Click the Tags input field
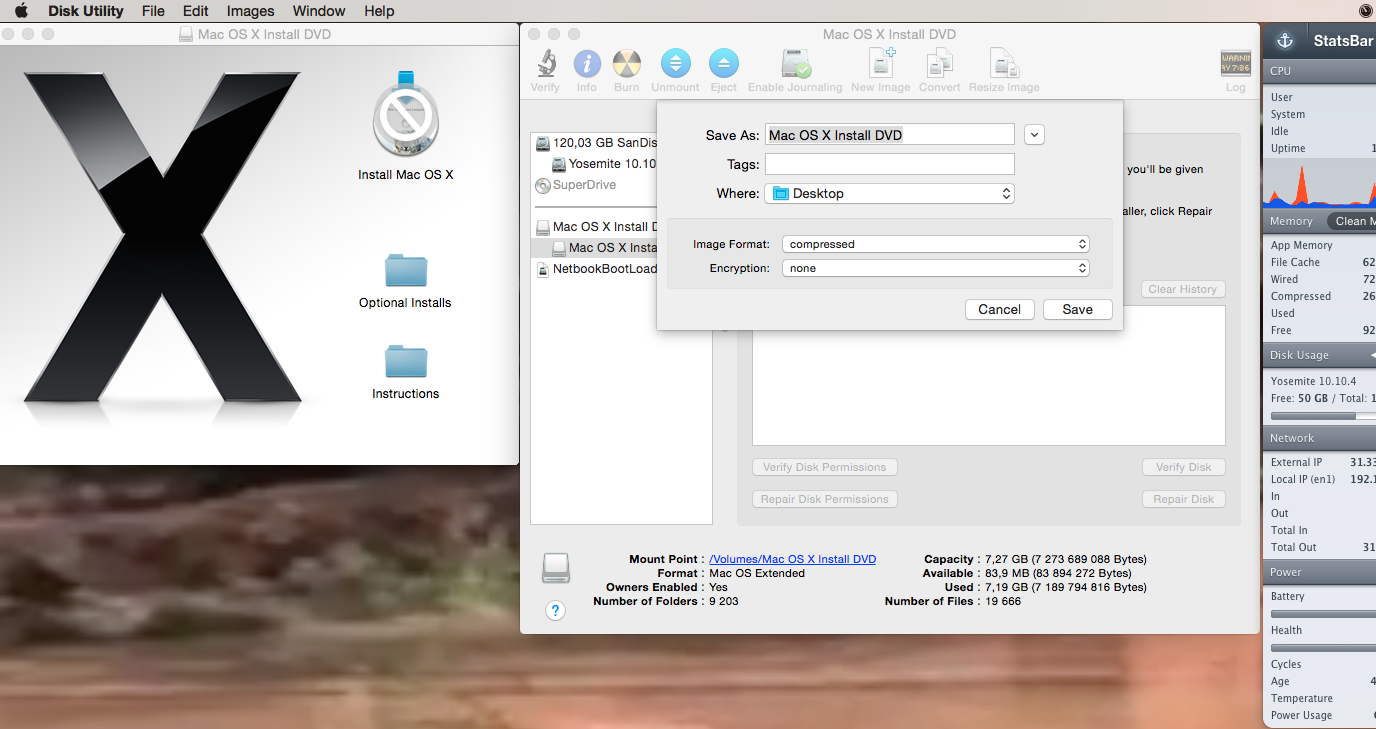This screenshot has height=729, width=1376. [x=890, y=164]
